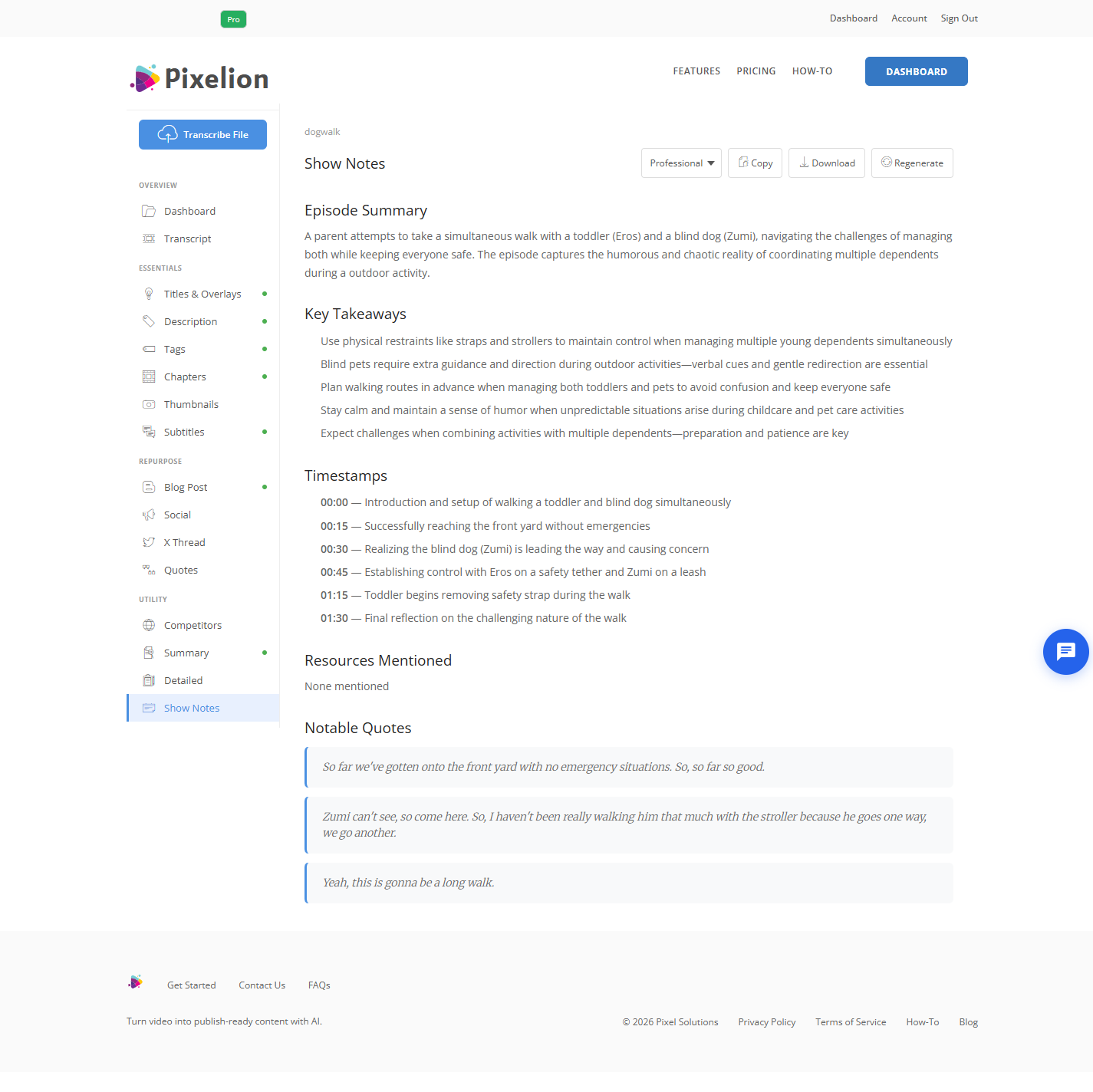Click the Description tag icon
Image resolution: width=1093 pixels, height=1092 pixels.
pos(149,321)
